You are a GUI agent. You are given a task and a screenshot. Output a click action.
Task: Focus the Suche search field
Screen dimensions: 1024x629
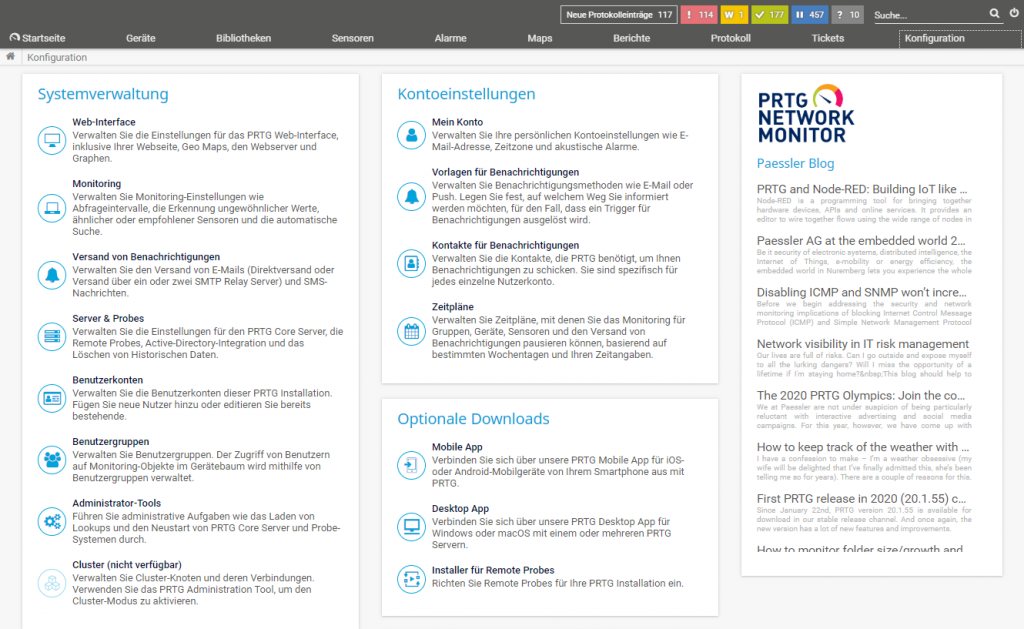(926, 15)
